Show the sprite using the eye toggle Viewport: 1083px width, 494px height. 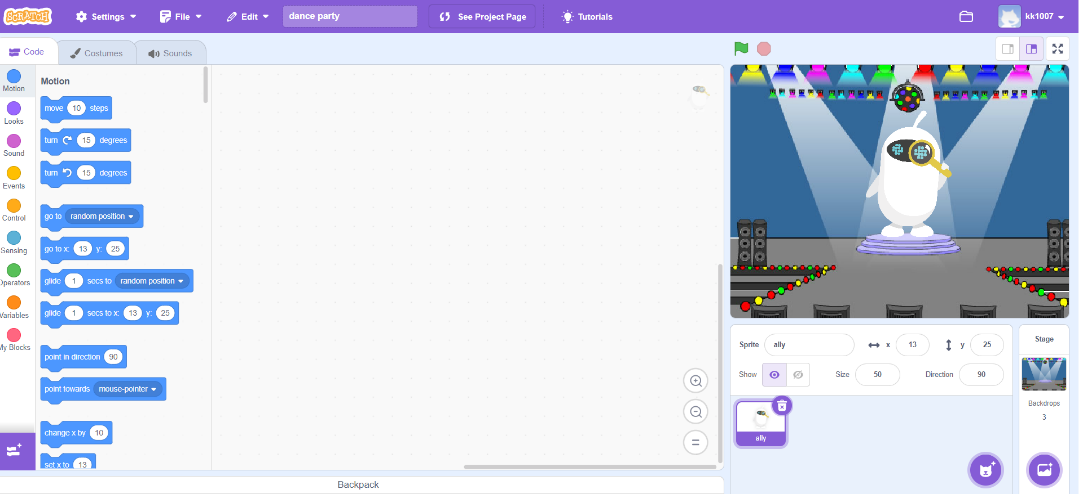tap(774, 374)
